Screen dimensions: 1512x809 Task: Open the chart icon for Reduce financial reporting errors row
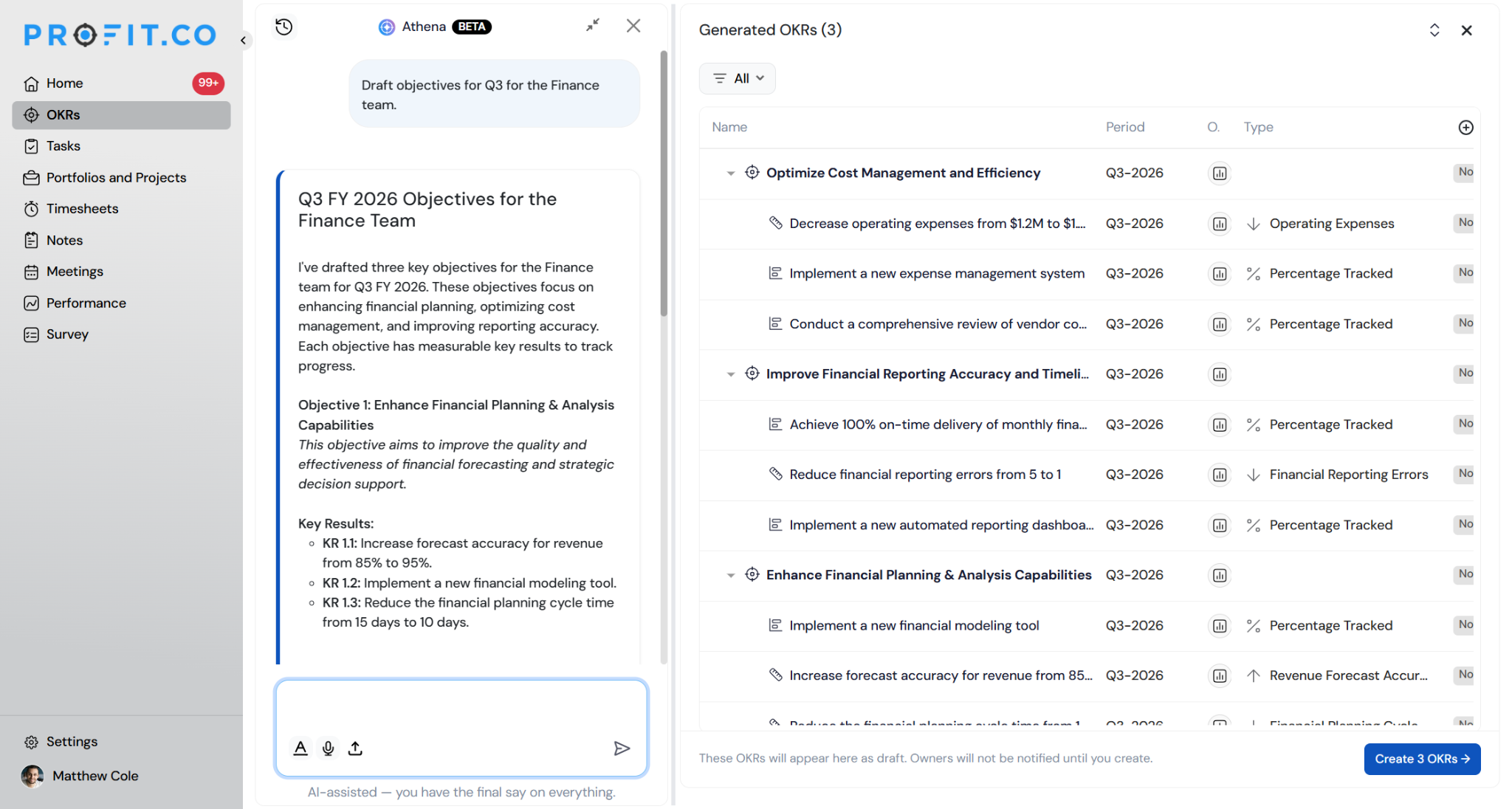point(1220,475)
